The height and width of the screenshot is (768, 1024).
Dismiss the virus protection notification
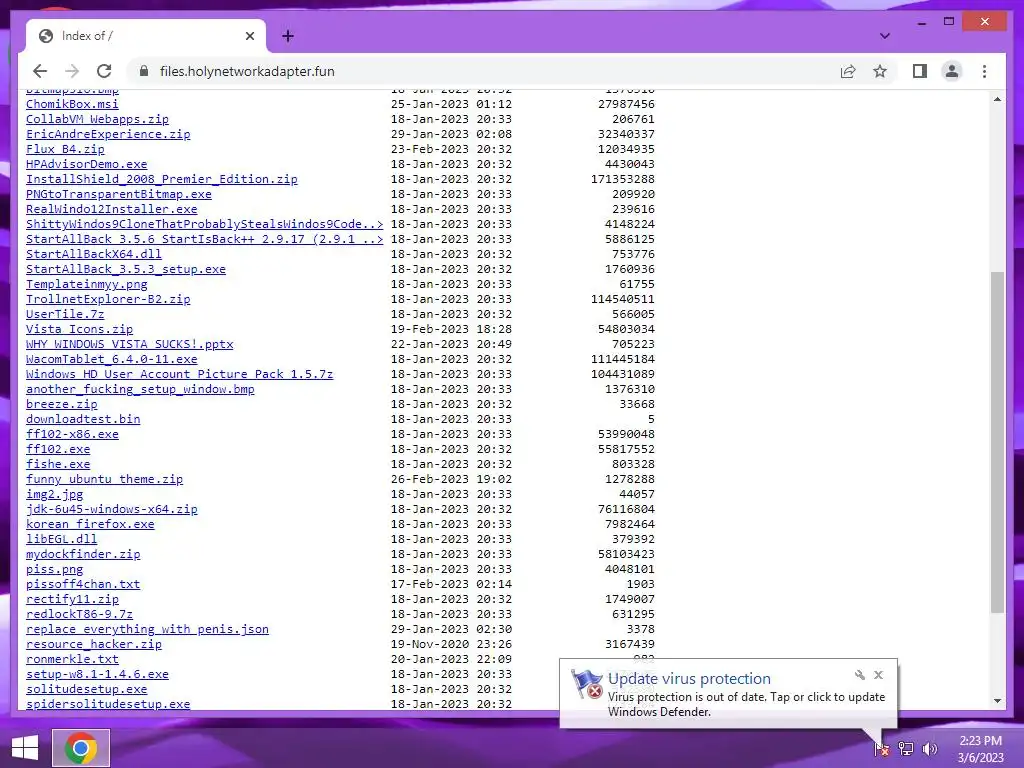[x=878, y=675]
